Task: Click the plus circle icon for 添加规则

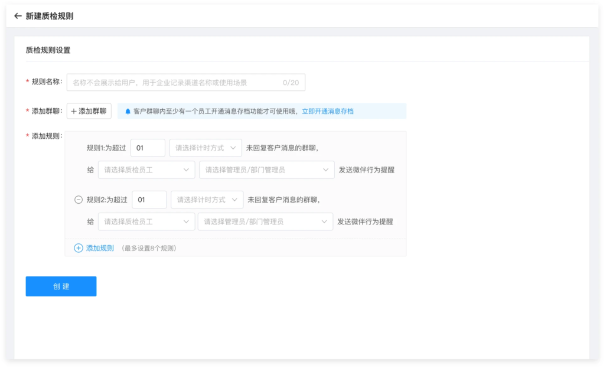Action: click(78, 248)
